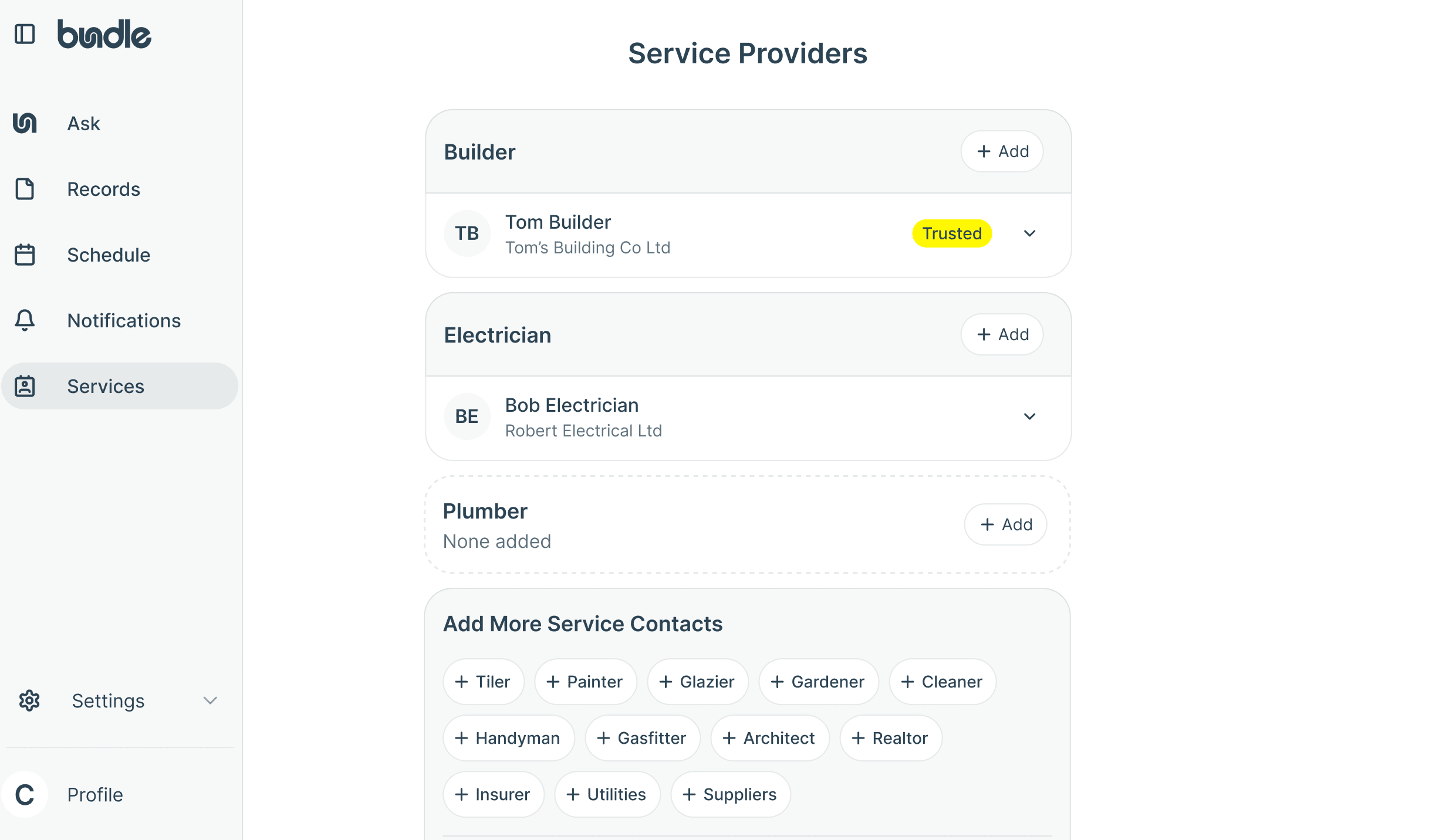Add an Electrician provider
Screen dimensions: 1439x840
[x=1001, y=334]
